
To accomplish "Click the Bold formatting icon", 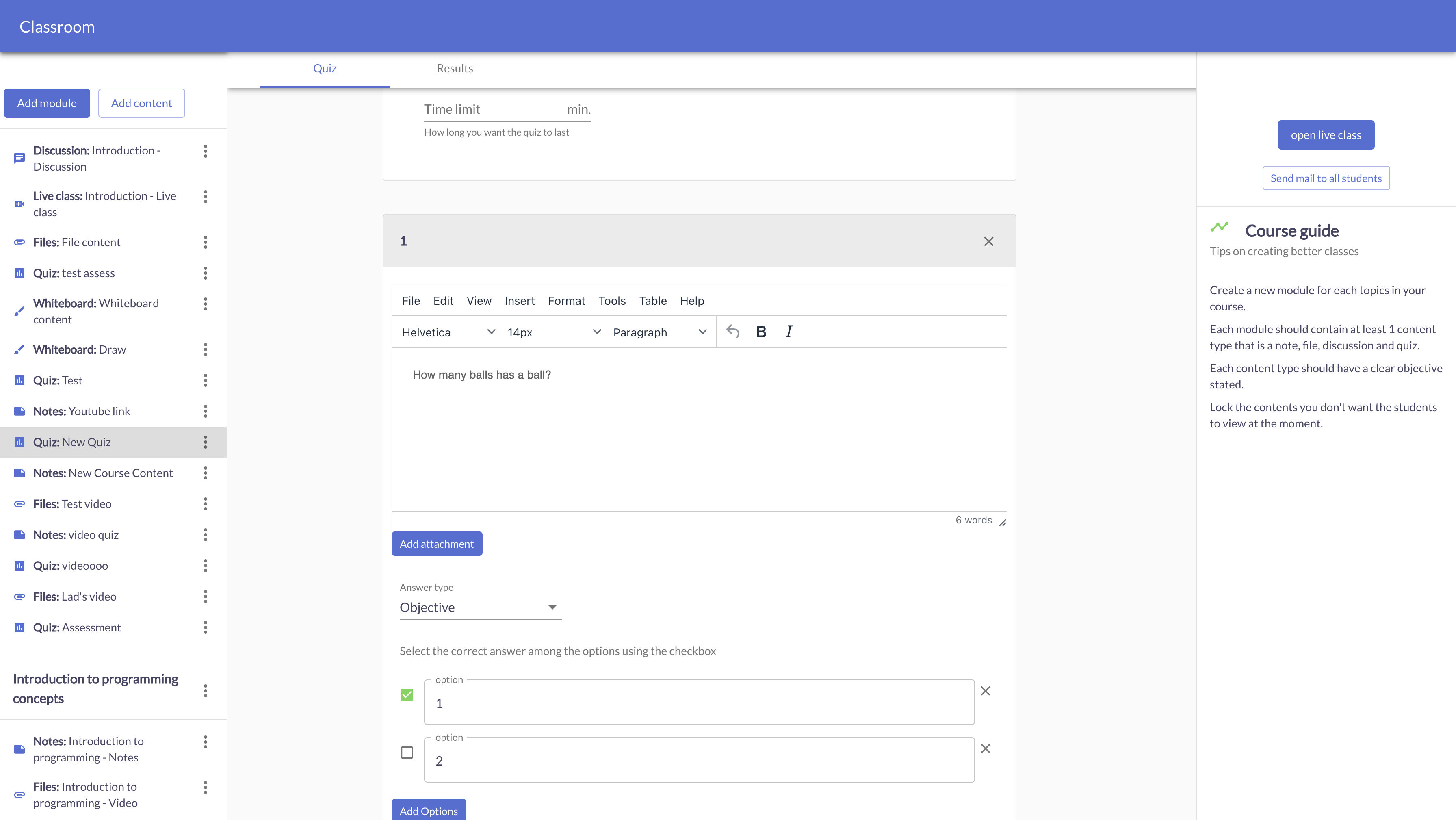I will coord(761,332).
